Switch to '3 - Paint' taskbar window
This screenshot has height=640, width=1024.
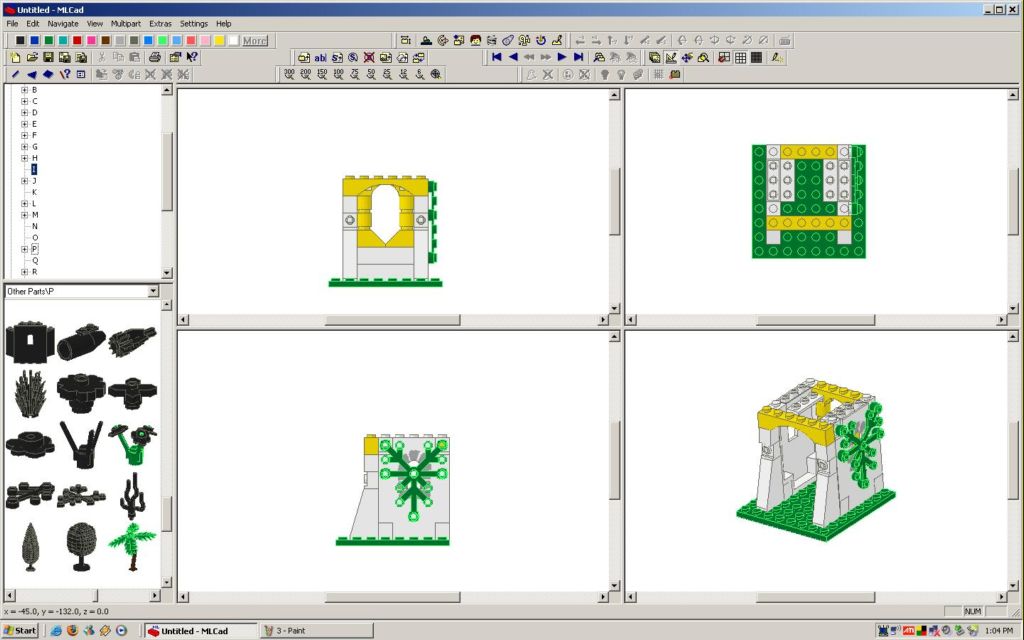pos(317,630)
